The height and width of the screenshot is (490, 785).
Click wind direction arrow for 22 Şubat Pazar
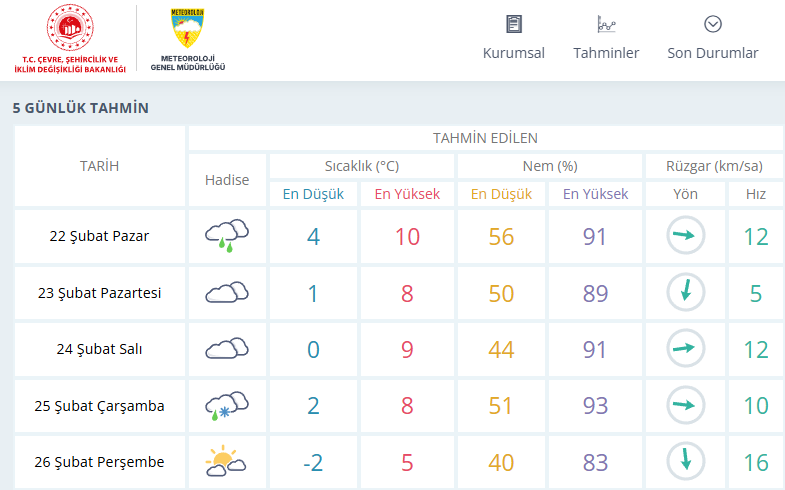pyautogui.click(x=686, y=236)
